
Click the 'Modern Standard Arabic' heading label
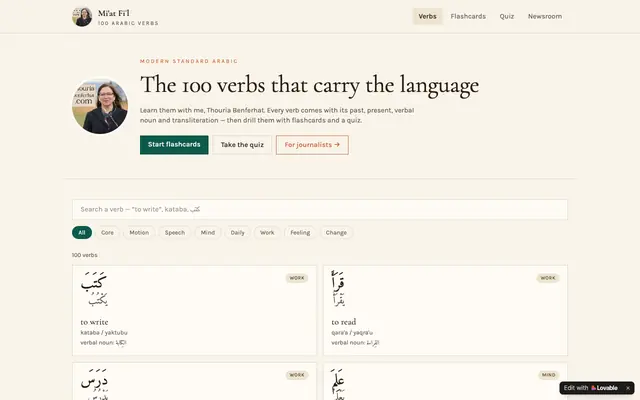coord(189,61)
